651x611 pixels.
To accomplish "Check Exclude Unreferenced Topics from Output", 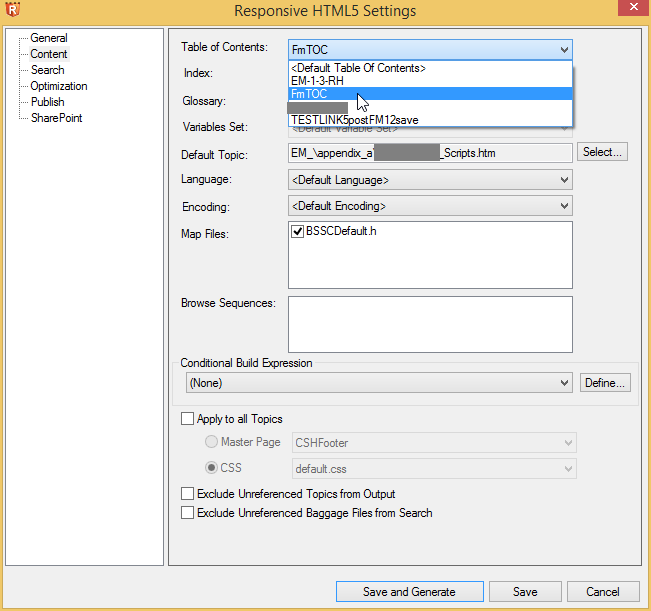I will [x=187, y=494].
